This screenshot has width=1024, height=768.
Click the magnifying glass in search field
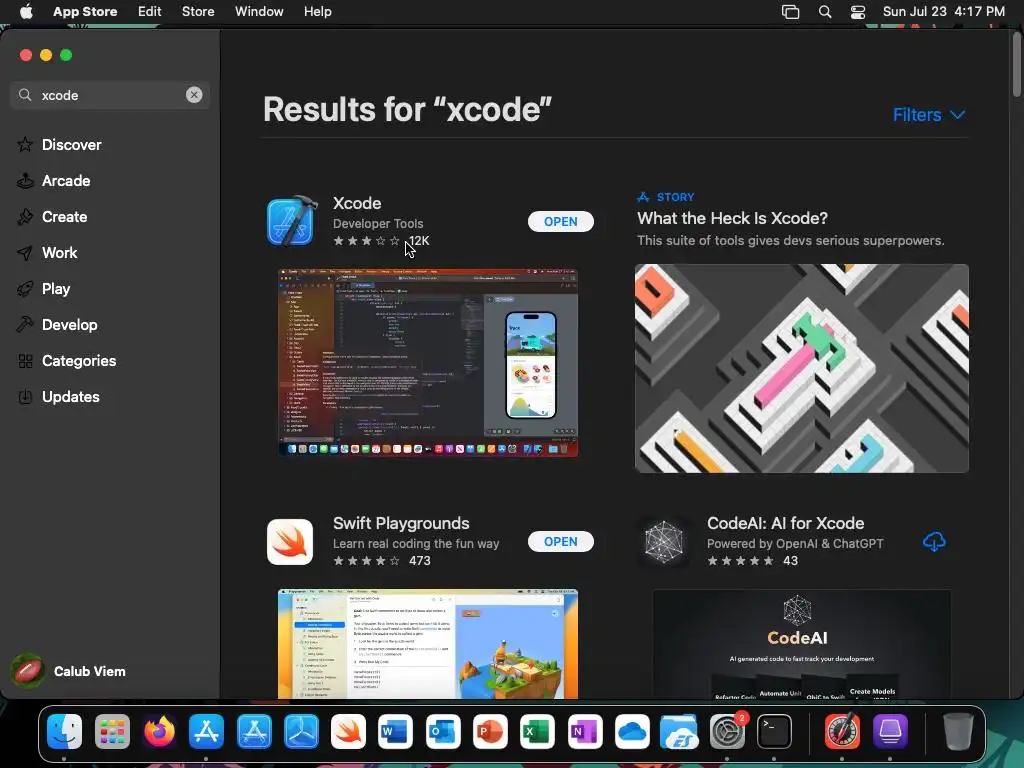coord(25,95)
